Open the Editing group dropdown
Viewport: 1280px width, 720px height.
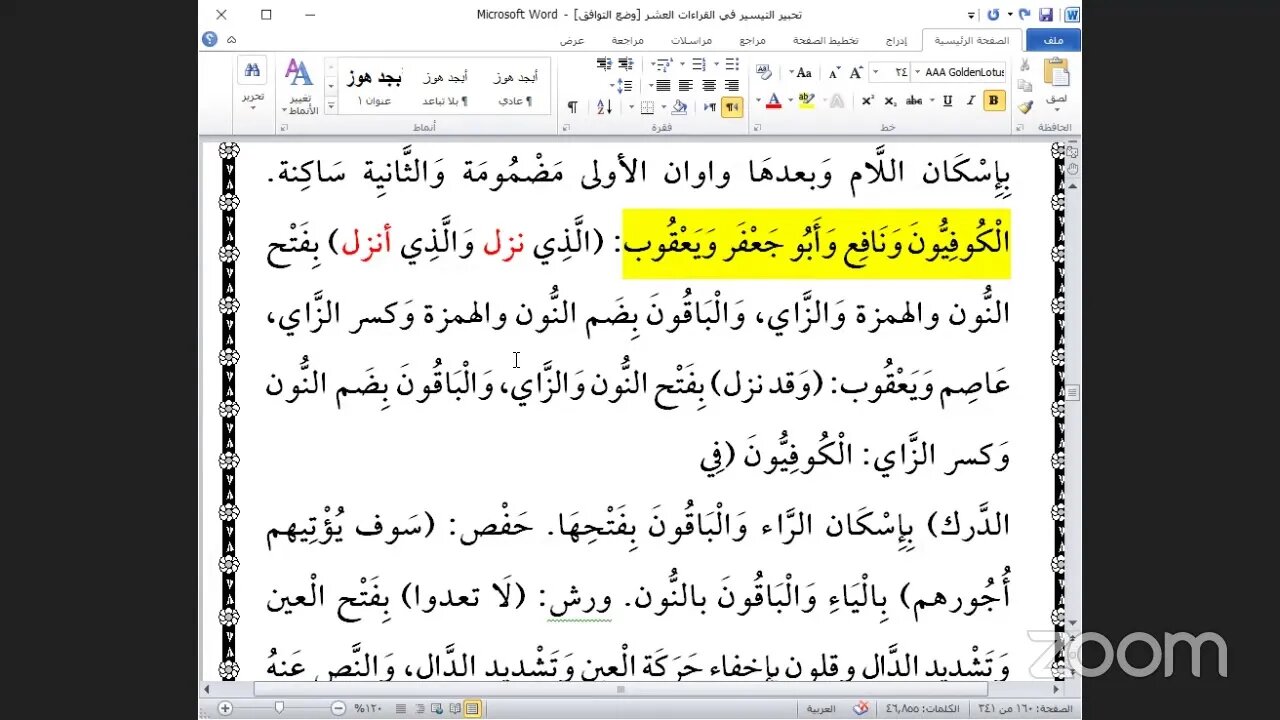[x=252, y=97]
